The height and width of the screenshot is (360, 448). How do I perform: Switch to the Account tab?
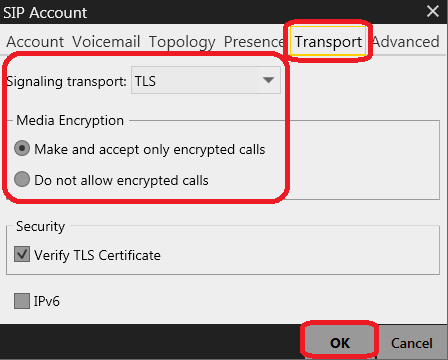(35, 42)
